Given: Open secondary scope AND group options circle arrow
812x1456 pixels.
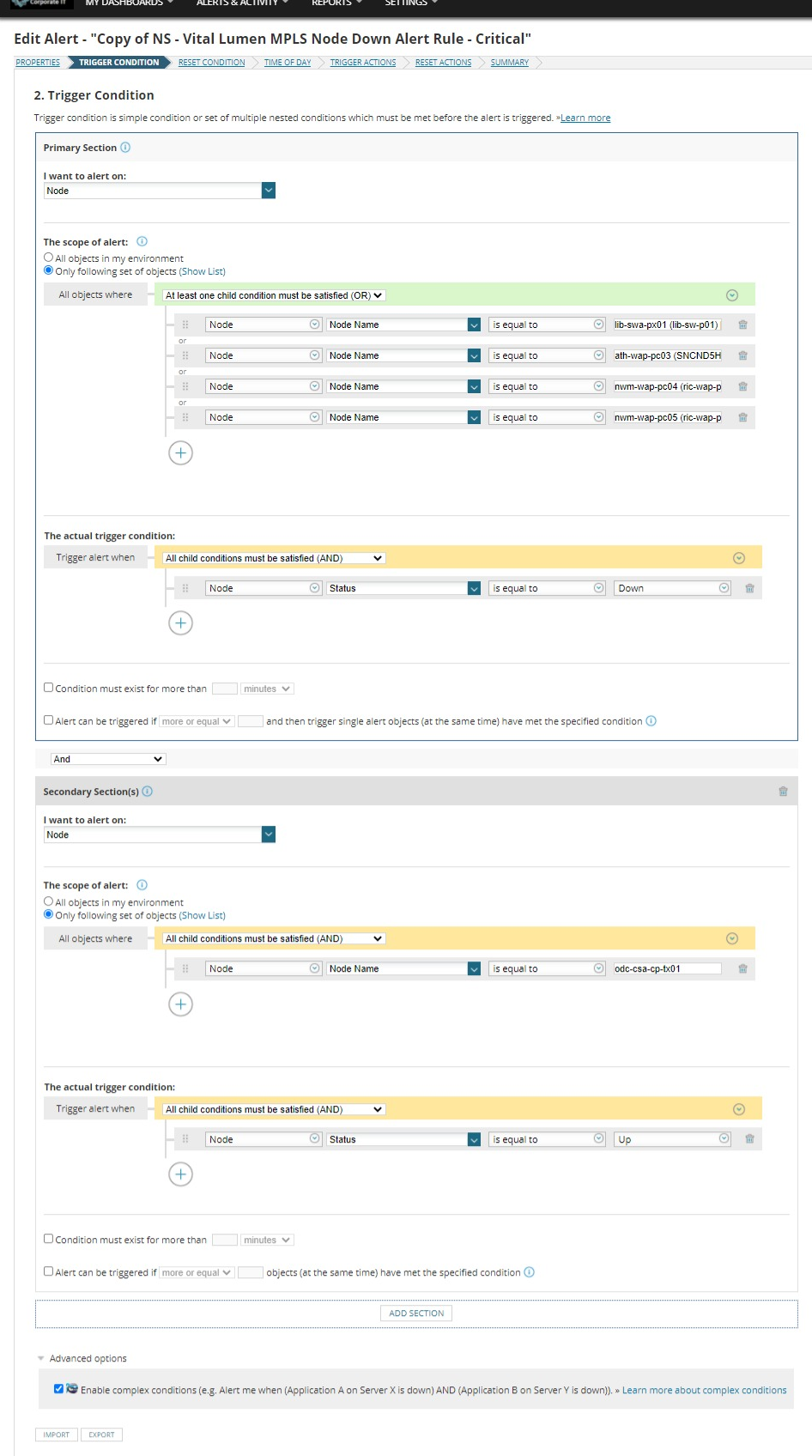Looking at the screenshot, I should tap(732, 938).
